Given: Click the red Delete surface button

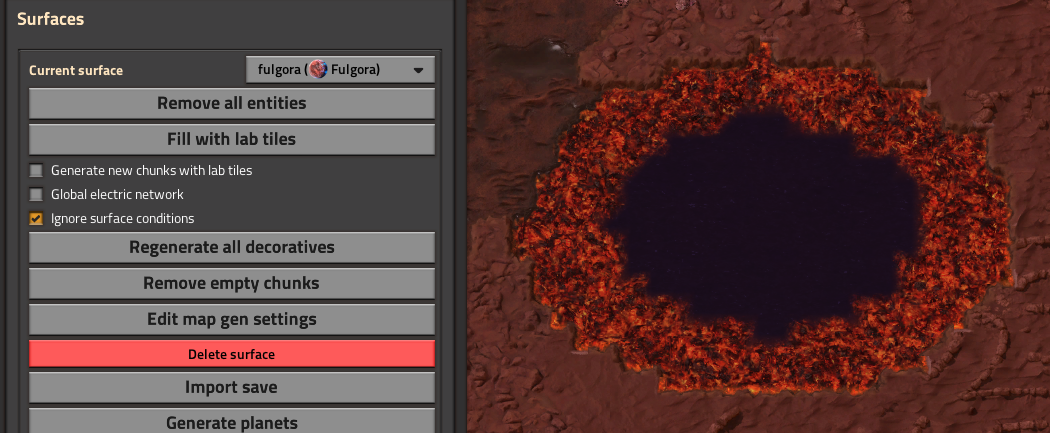Looking at the screenshot, I should pos(232,354).
